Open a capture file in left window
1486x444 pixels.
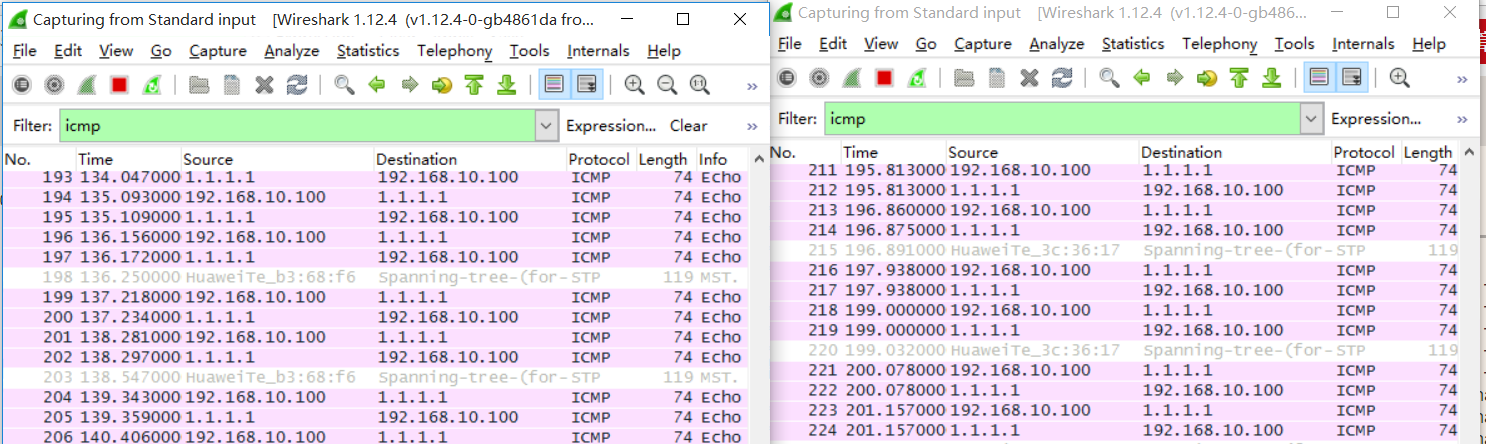pos(199,86)
